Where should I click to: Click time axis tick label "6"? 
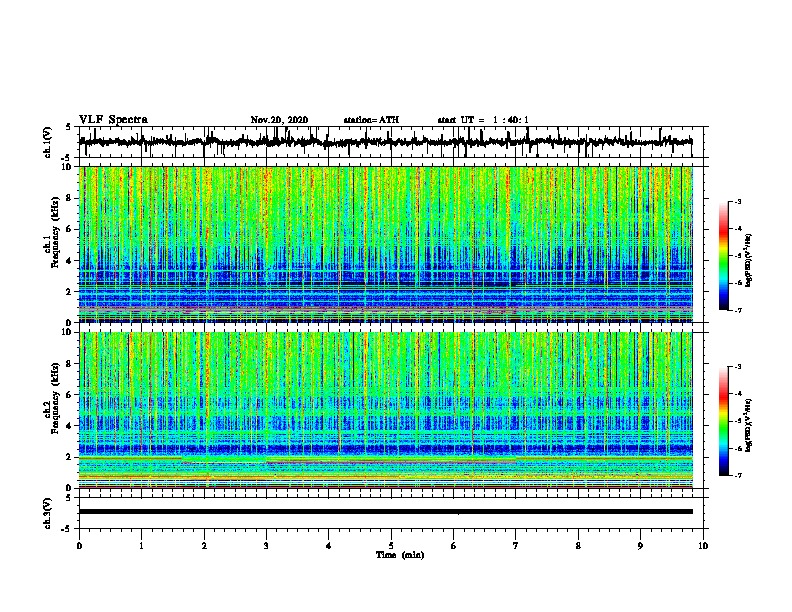coord(454,545)
